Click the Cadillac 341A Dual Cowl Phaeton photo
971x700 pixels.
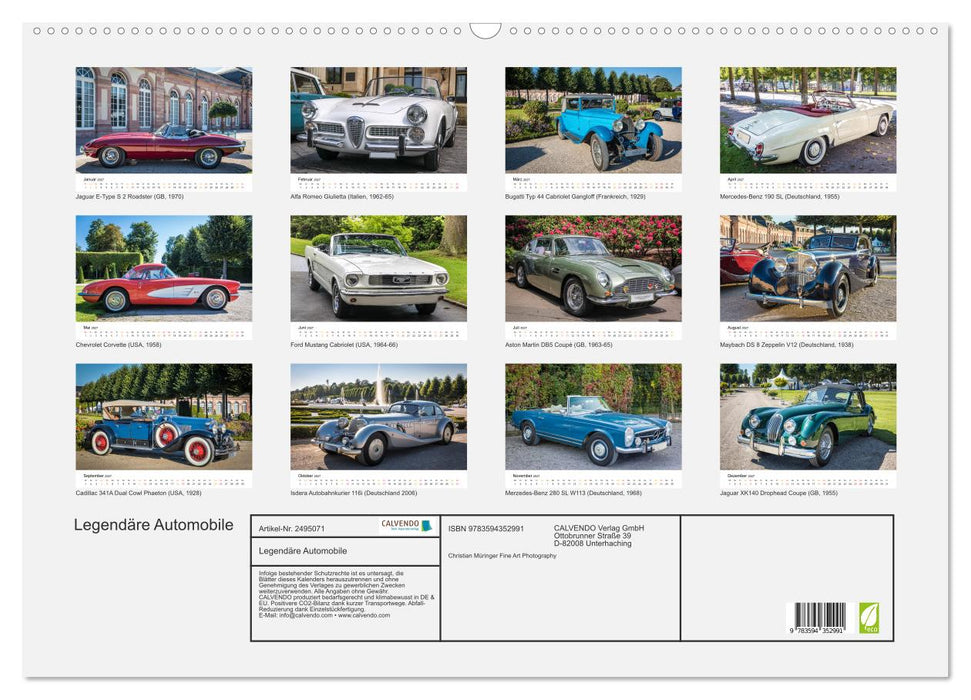(x=163, y=416)
